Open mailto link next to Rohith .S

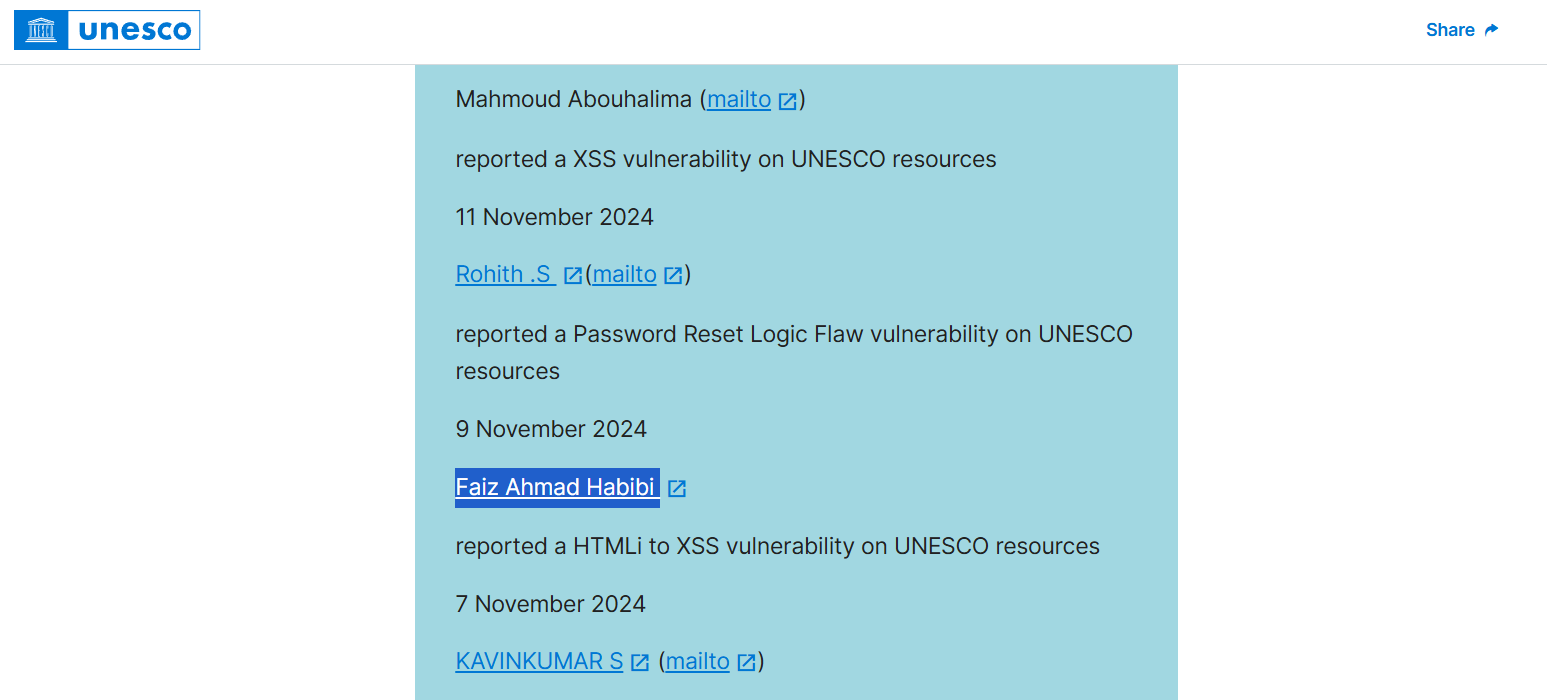click(x=624, y=274)
